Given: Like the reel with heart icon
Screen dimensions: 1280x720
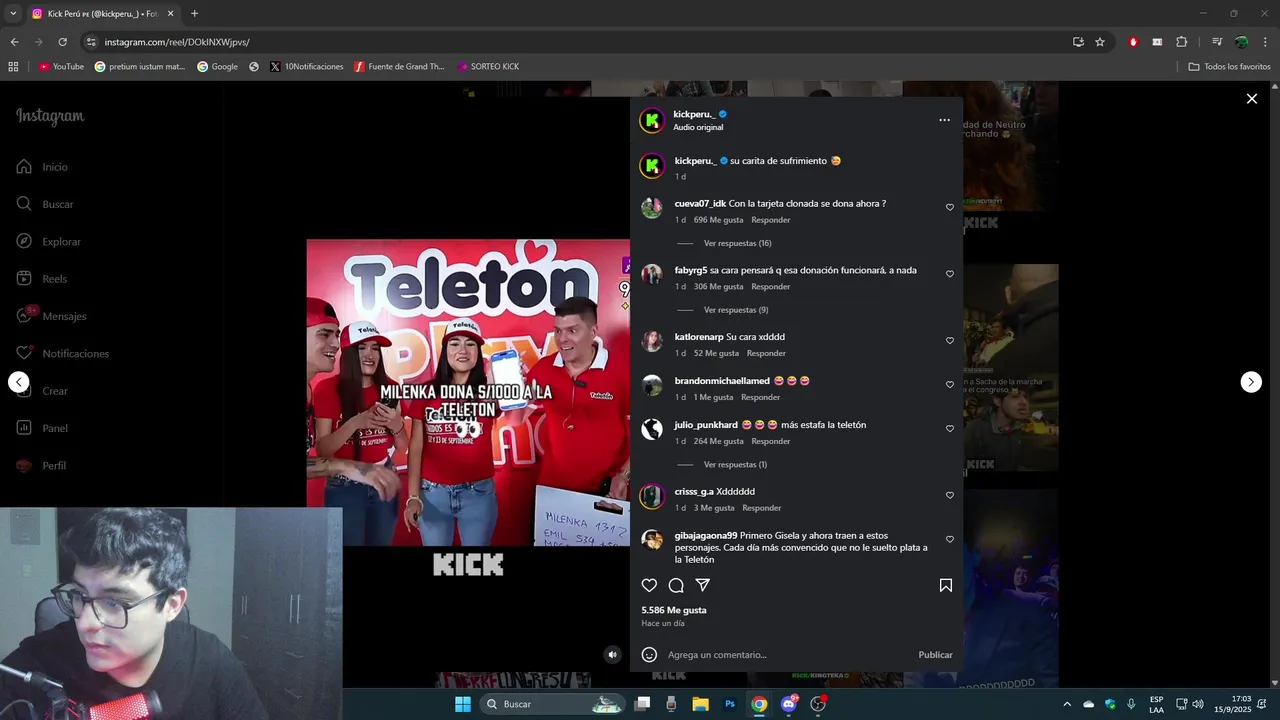Looking at the screenshot, I should [649, 585].
